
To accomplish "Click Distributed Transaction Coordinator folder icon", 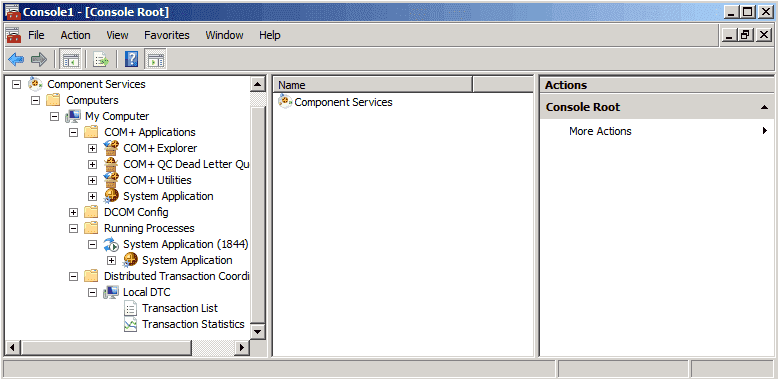I will [x=91, y=276].
